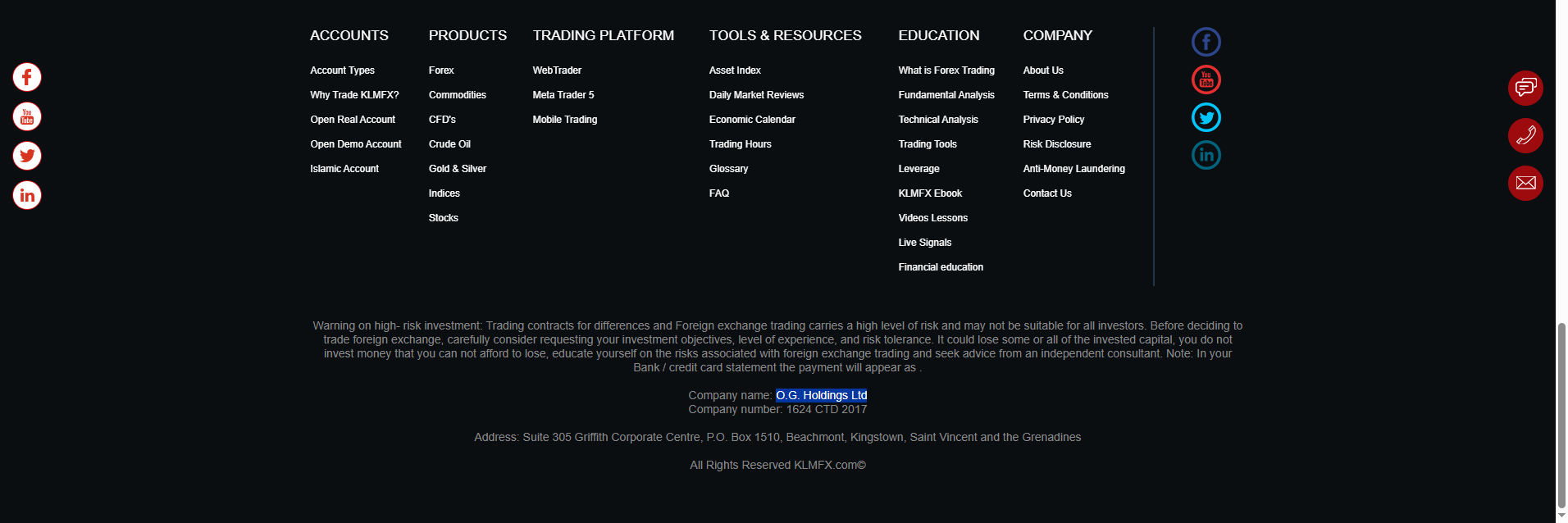Click All Rights Reserved KLMFX.com text
The width and height of the screenshot is (1568, 523).
click(x=777, y=465)
